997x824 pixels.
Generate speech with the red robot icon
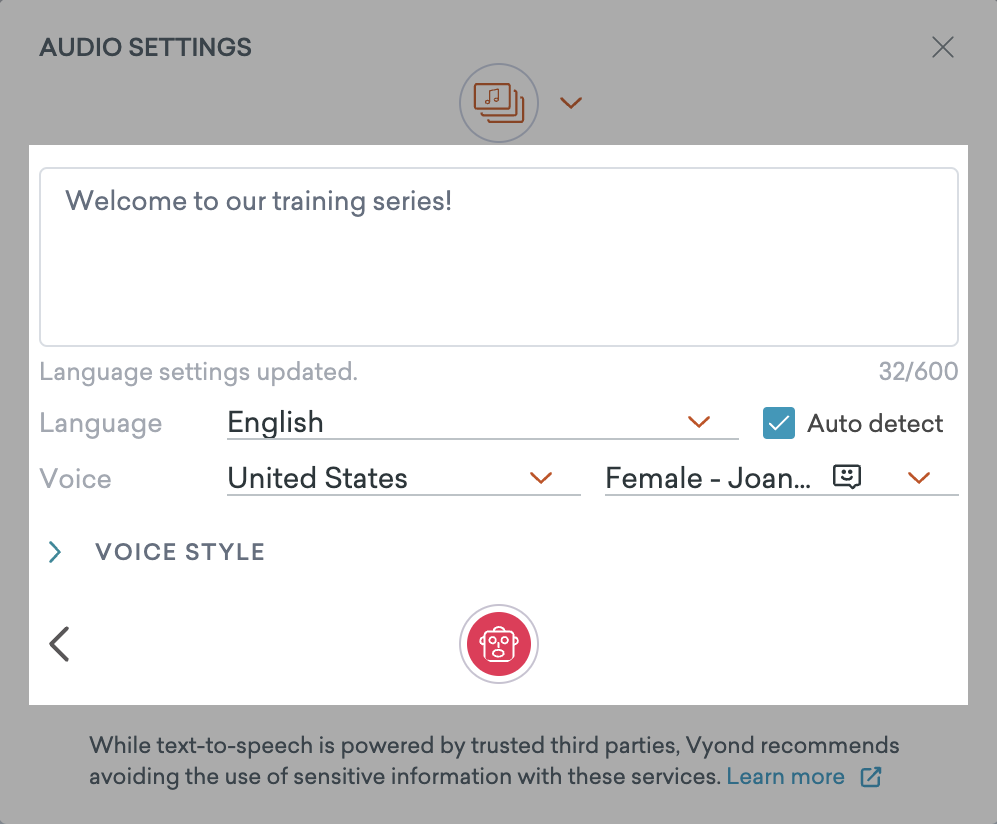click(498, 643)
